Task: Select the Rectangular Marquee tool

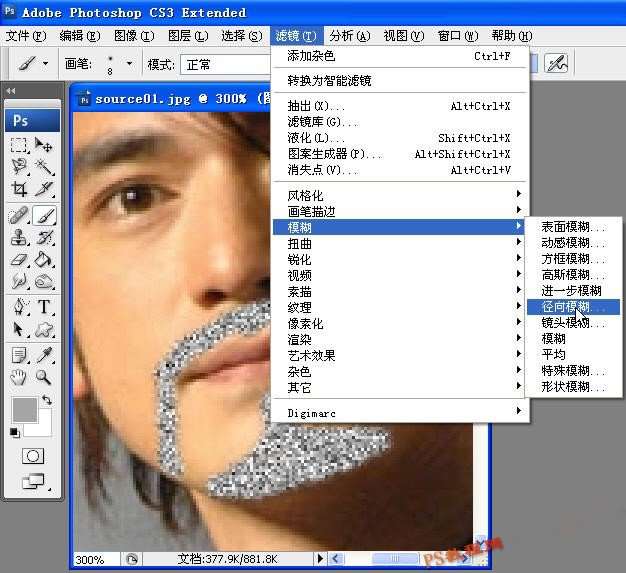Action: click(x=19, y=145)
